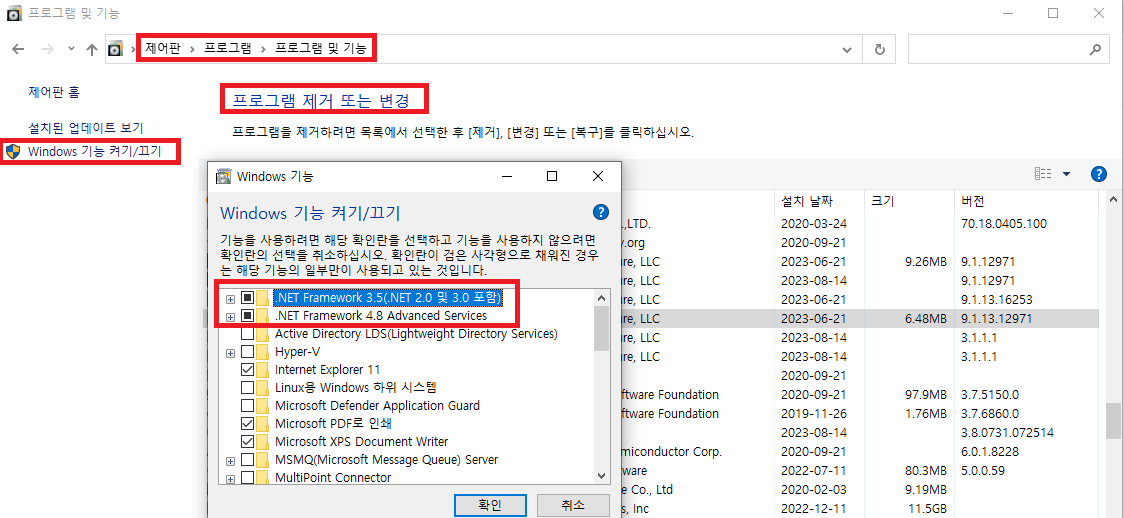This screenshot has height=518, width=1124.
Task: Expand the MultiPoint Connector tree node
Action: (x=230, y=478)
